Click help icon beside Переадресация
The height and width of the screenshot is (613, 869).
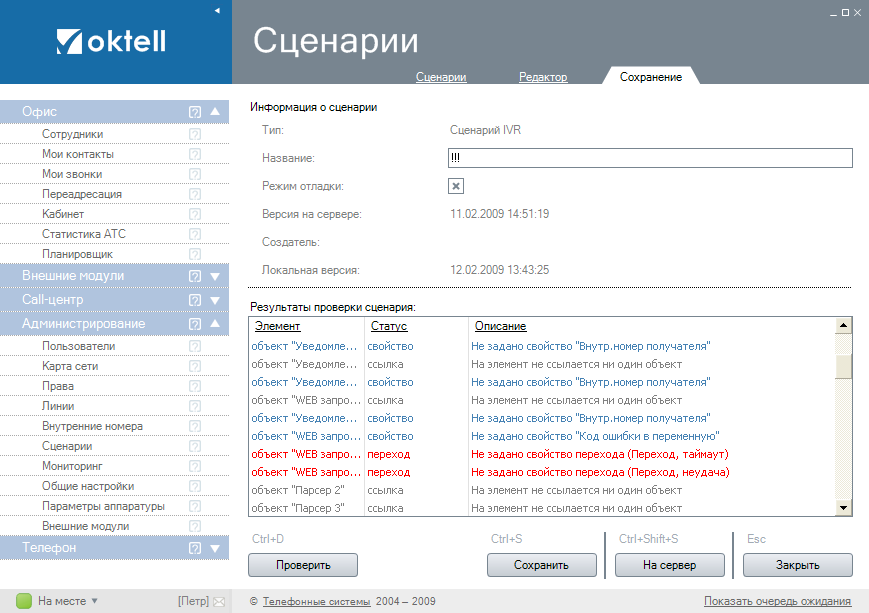click(x=195, y=194)
